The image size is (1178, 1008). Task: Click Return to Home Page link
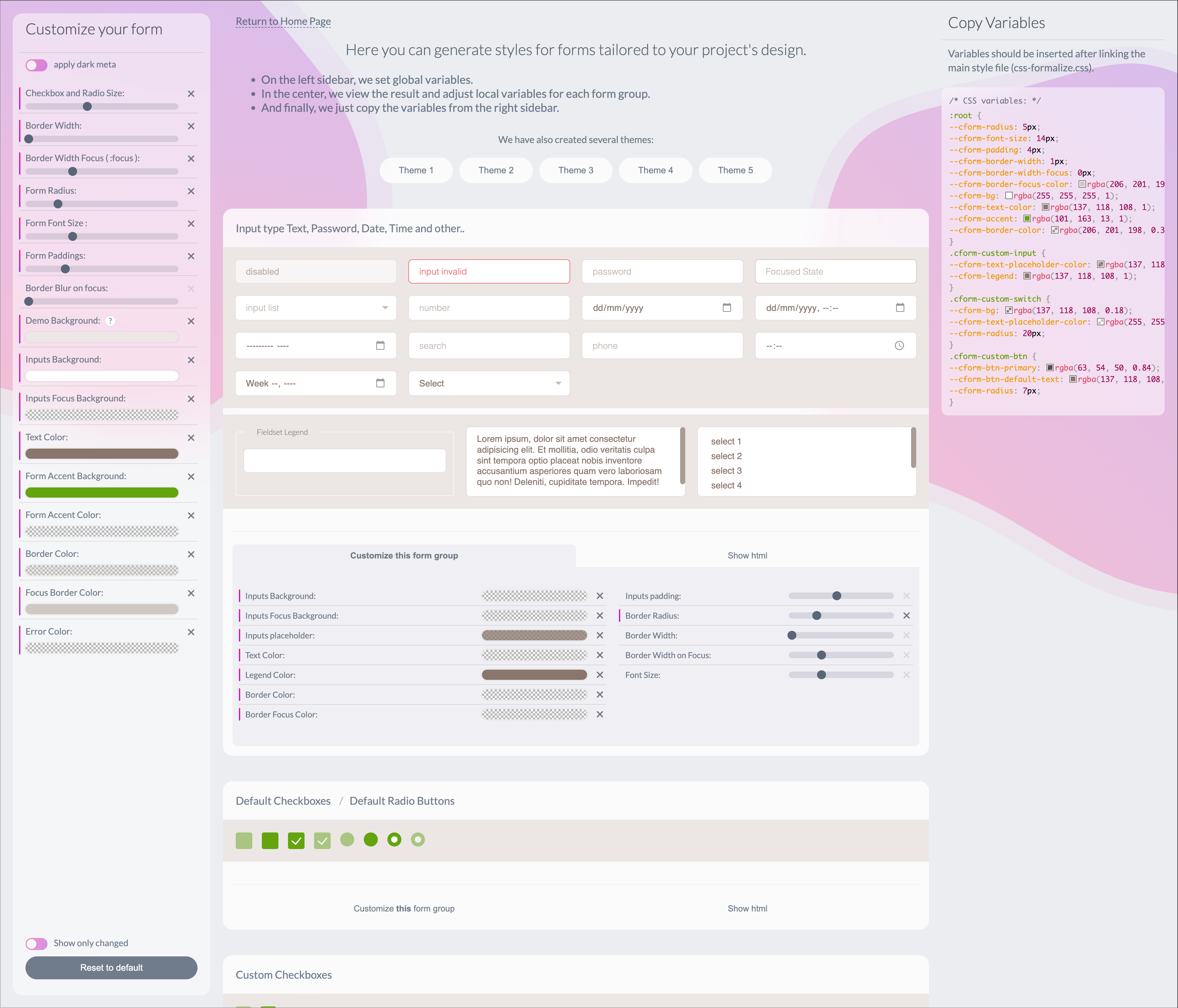(x=283, y=22)
